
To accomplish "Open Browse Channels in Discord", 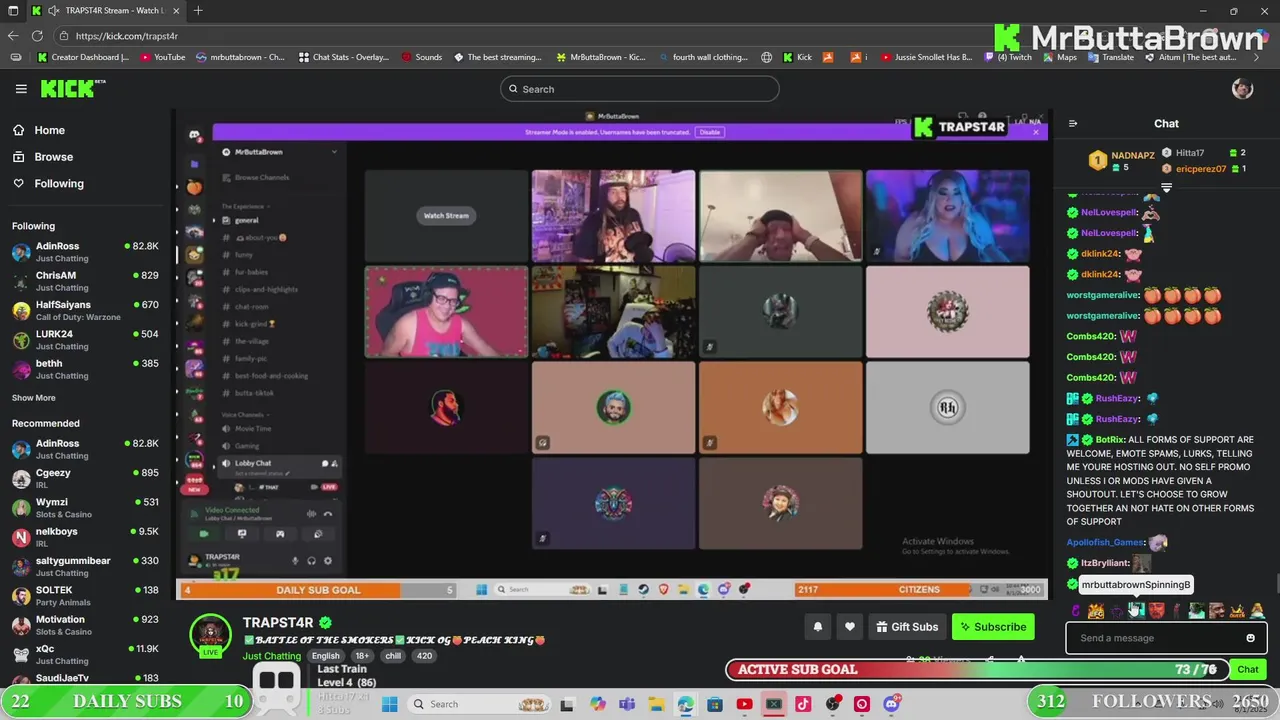I will click(x=262, y=178).
